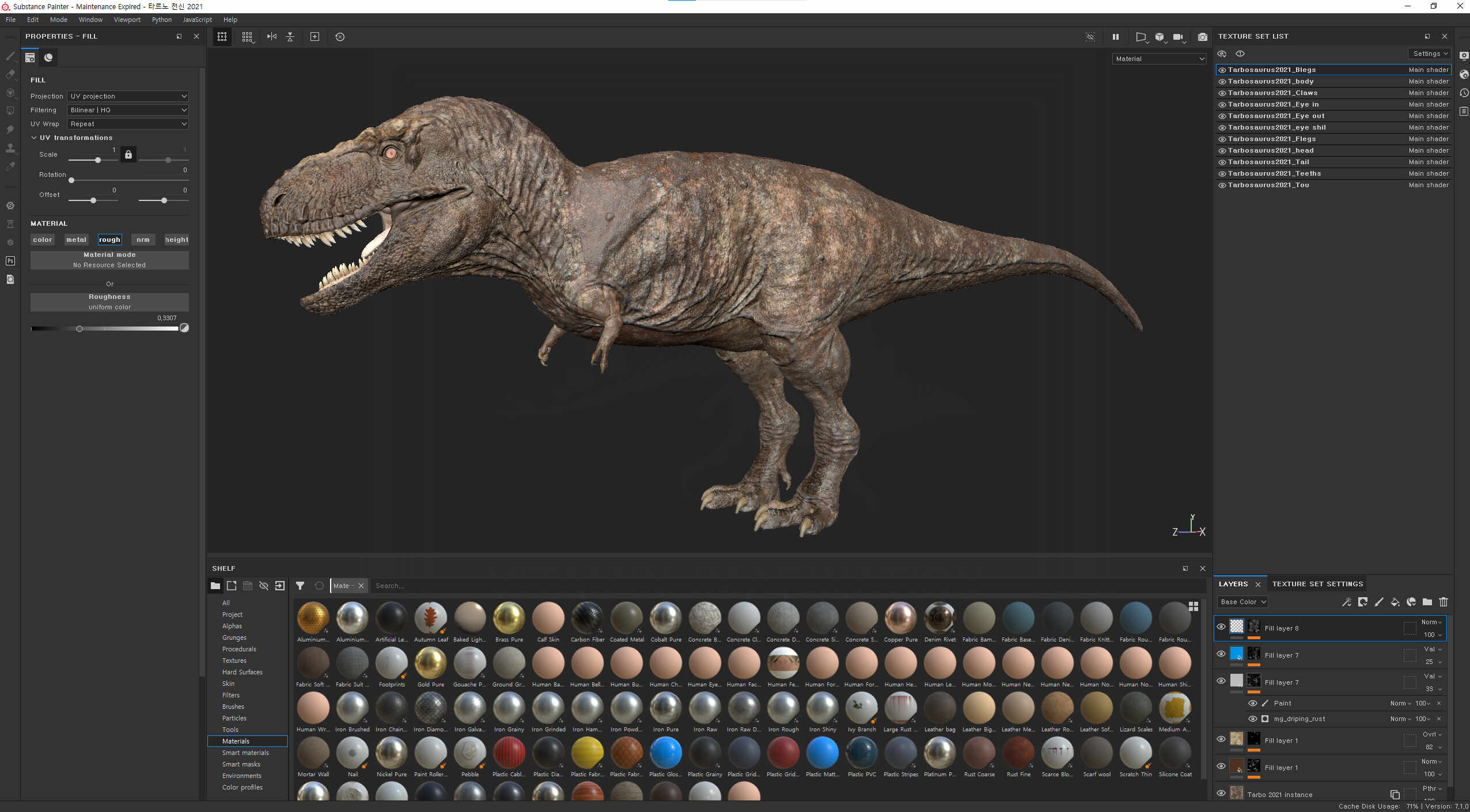Viewport: 1470px width, 812px height.
Task: Switch to Texture Set Settings tab
Action: 1317,584
